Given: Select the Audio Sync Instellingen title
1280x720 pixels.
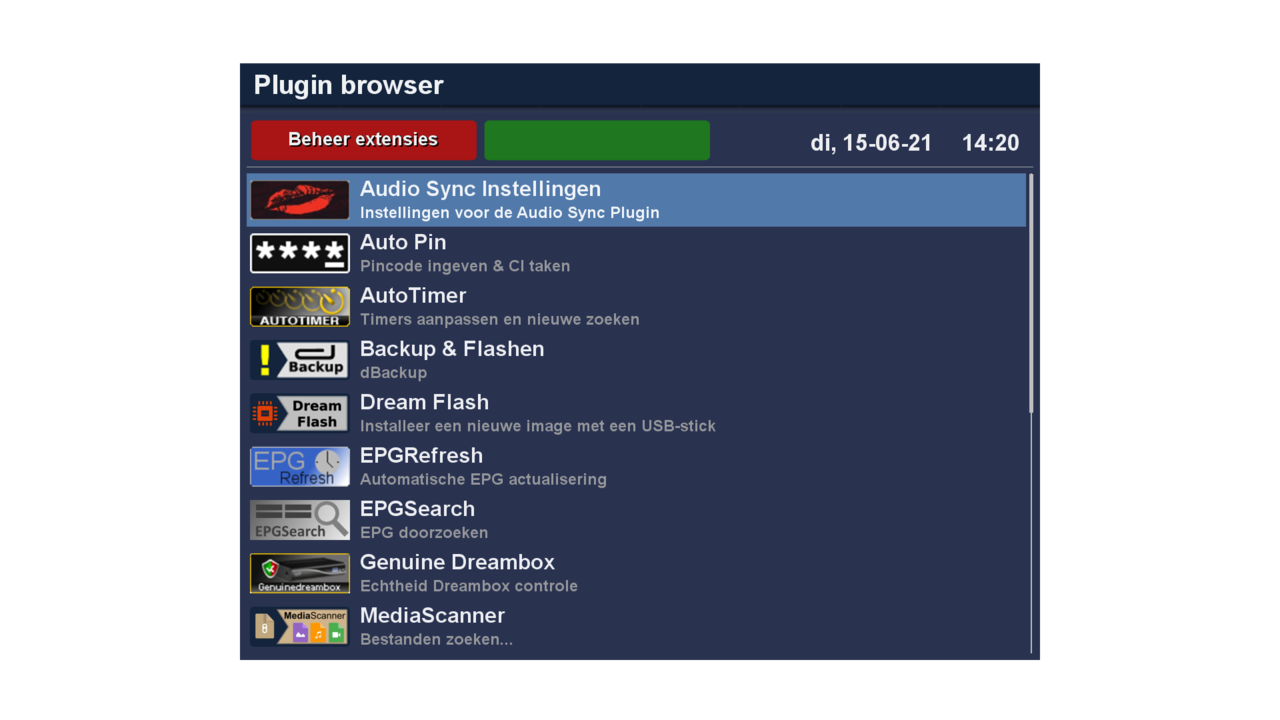Looking at the screenshot, I should pyautogui.click(x=480, y=189).
